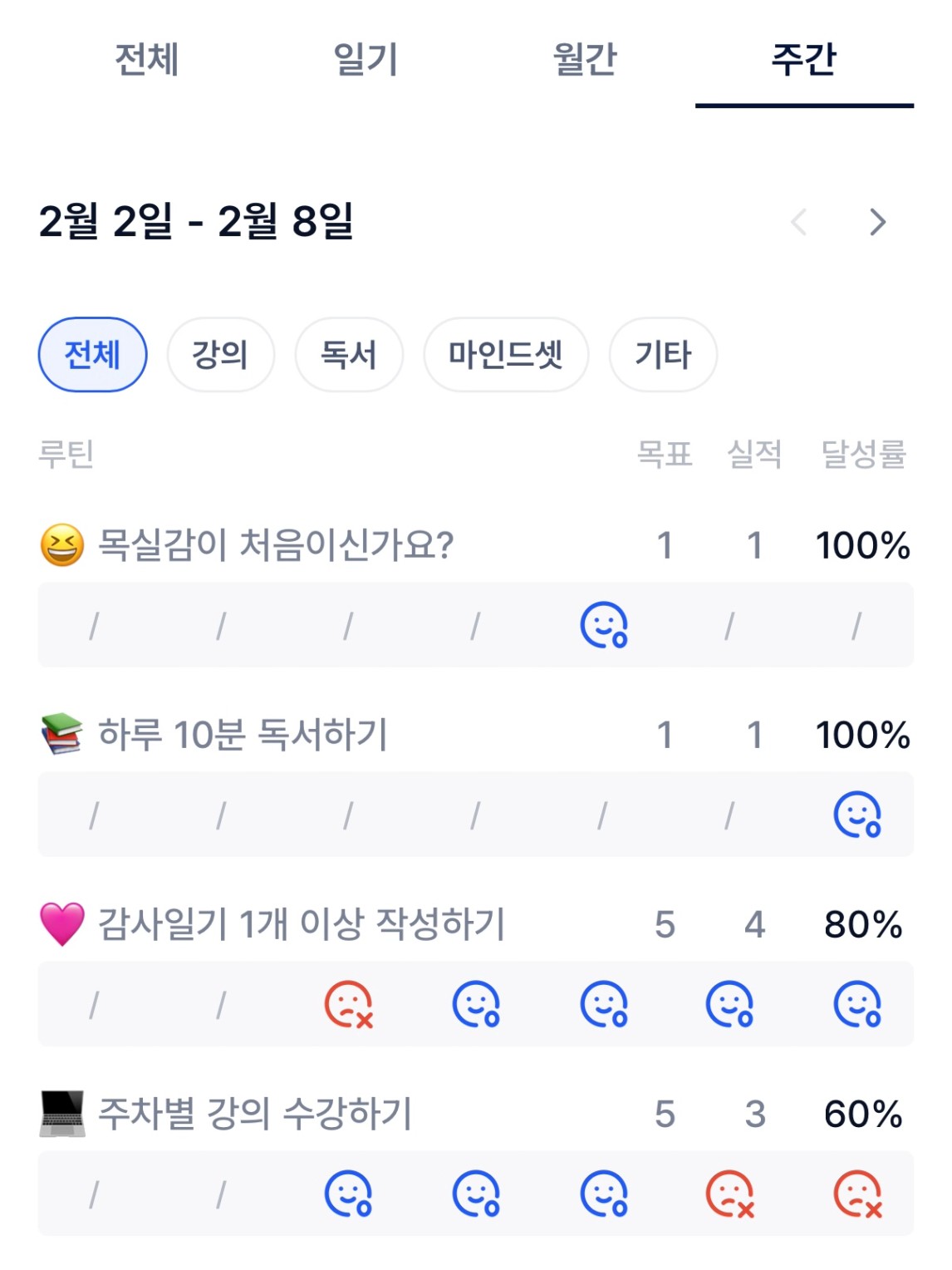Select the 전체 category filter chip
This screenshot has width=952, height=1270.
coord(92,355)
